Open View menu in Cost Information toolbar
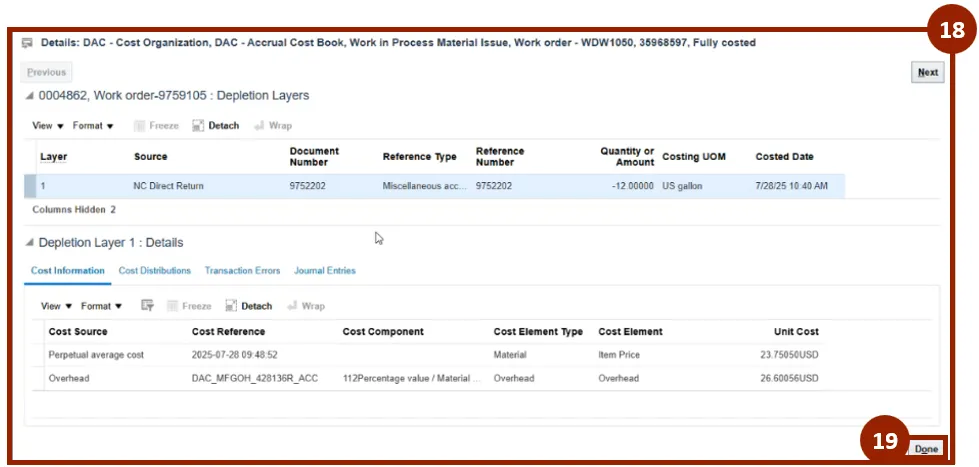The image size is (979, 467). (56, 306)
